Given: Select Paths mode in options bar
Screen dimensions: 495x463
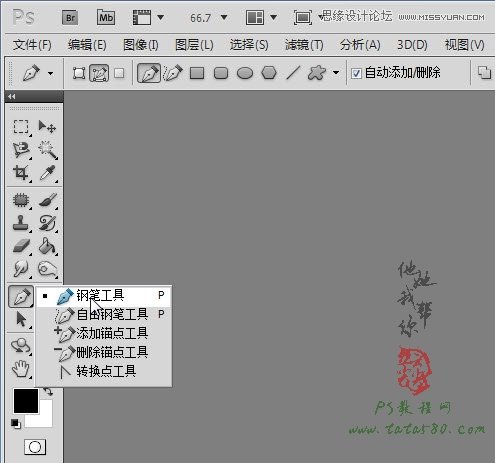Looking at the screenshot, I should click(99, 73).
